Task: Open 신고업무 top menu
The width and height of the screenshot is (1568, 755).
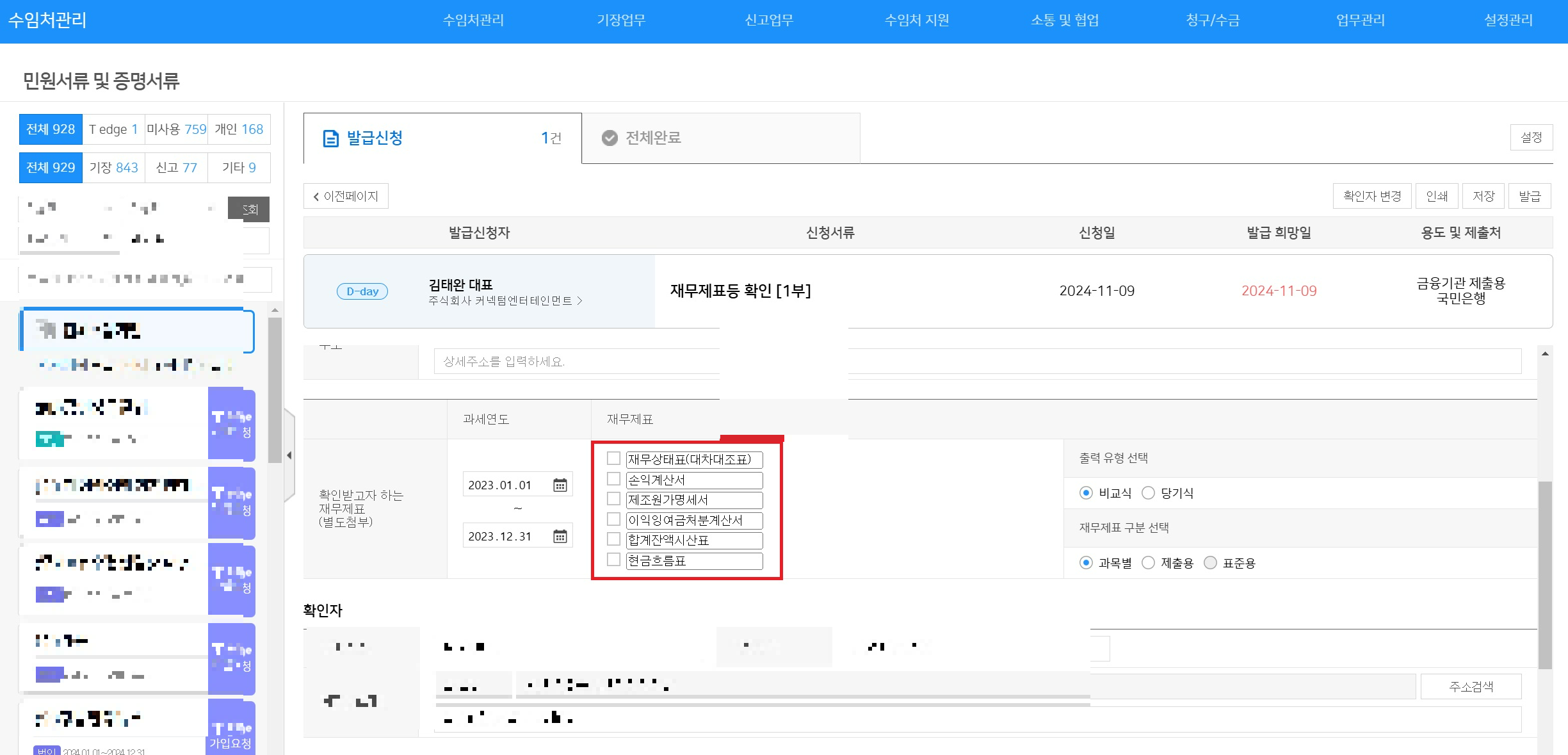Action: (x=769, y=20)
